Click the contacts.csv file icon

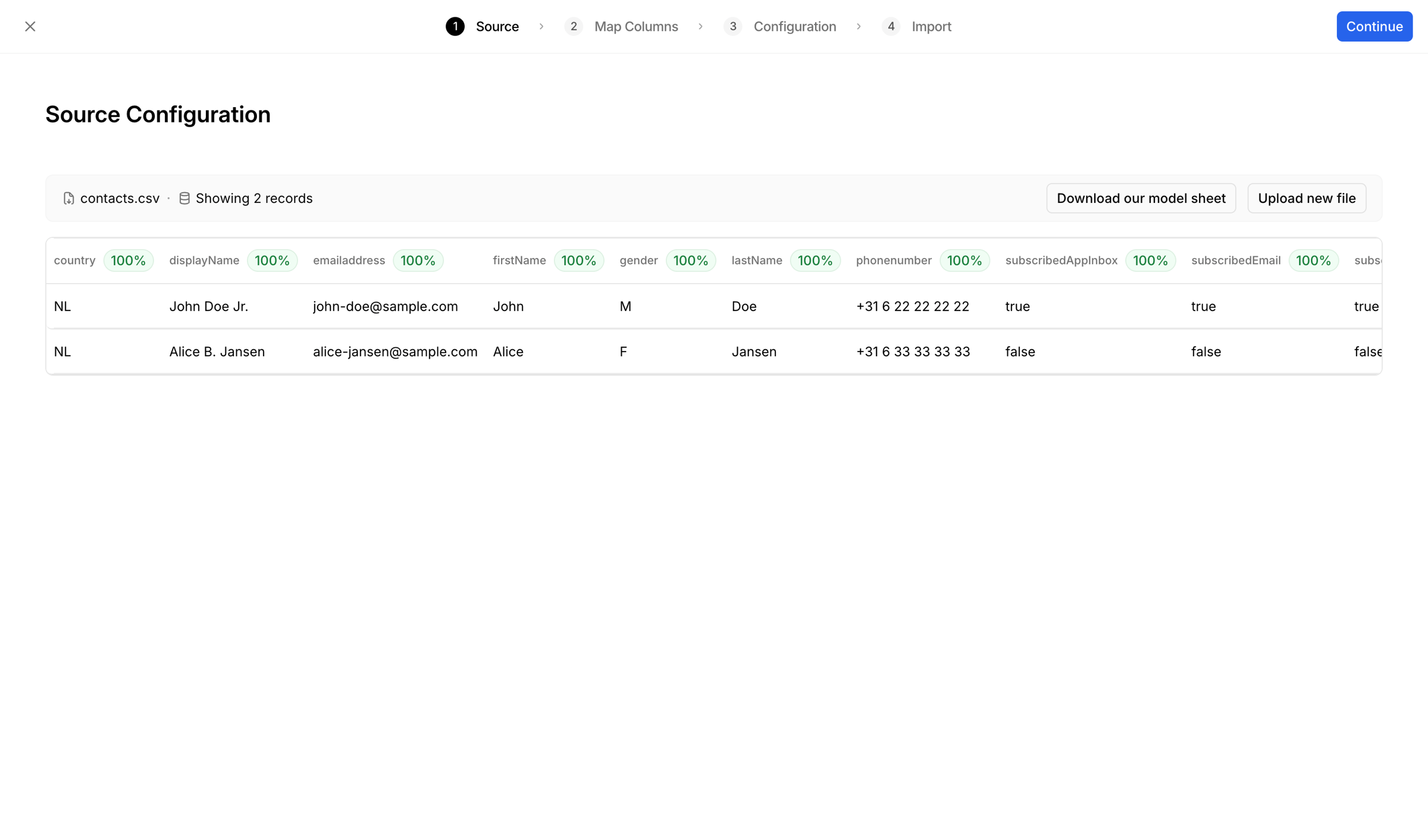click(69, 199)
